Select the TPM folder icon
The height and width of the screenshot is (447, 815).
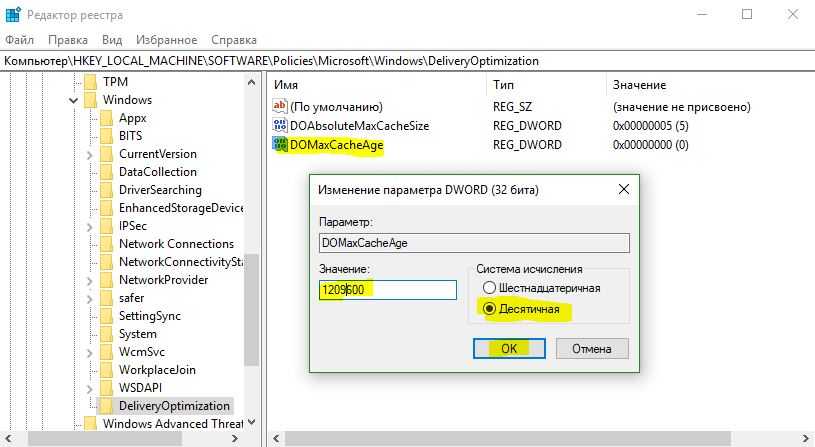91,82
